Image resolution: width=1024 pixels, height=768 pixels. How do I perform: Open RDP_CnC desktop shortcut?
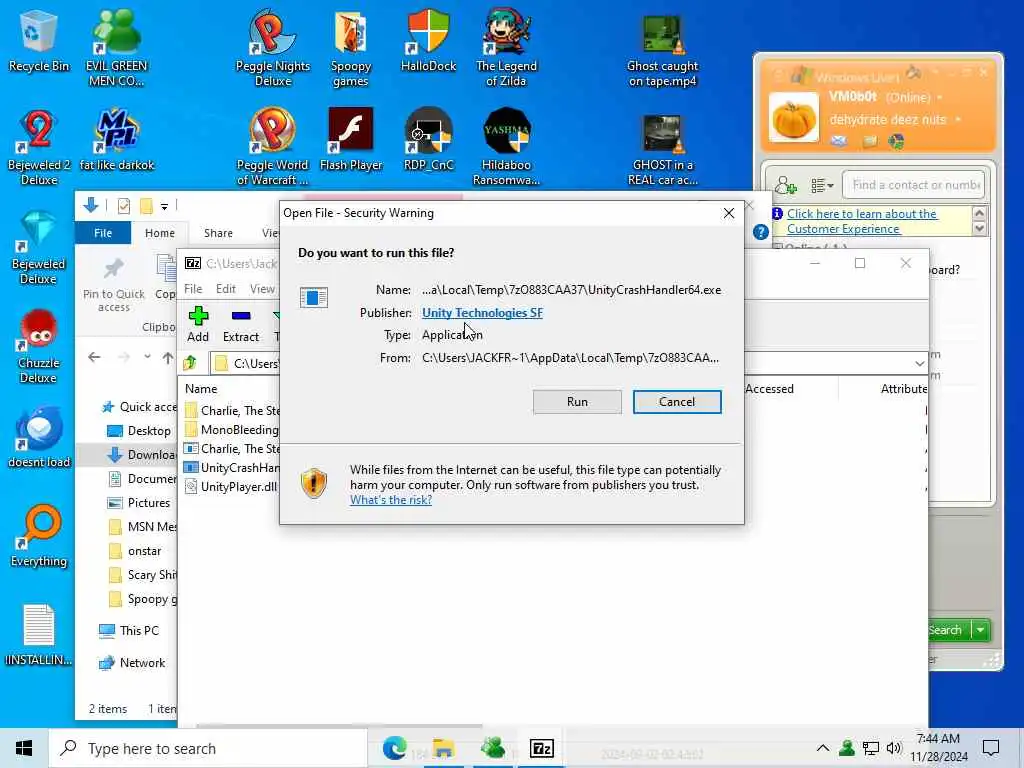click(428, 140)
